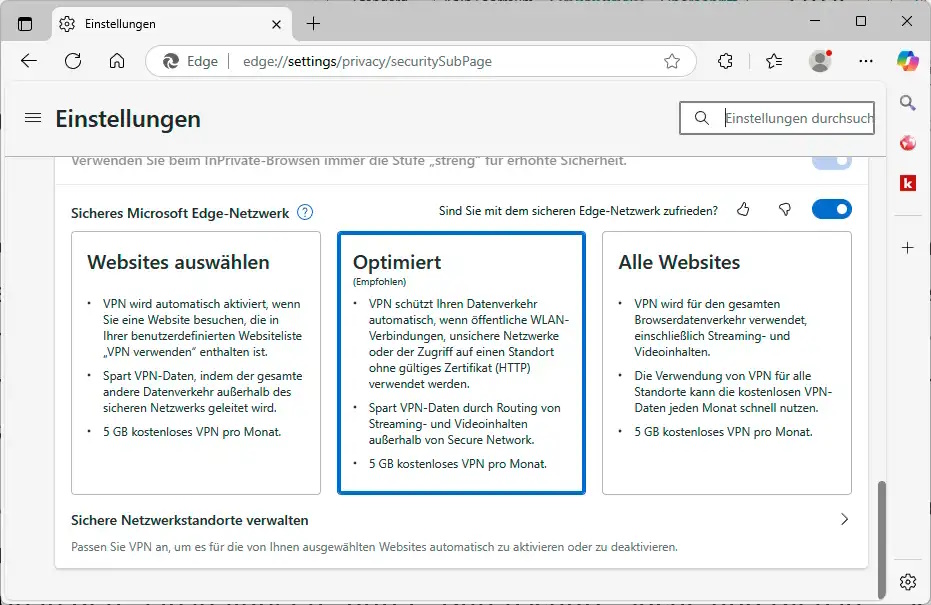Click the new tab plus button
The height and width of the screenshot is (605, 931).
[x=313, y=23]
